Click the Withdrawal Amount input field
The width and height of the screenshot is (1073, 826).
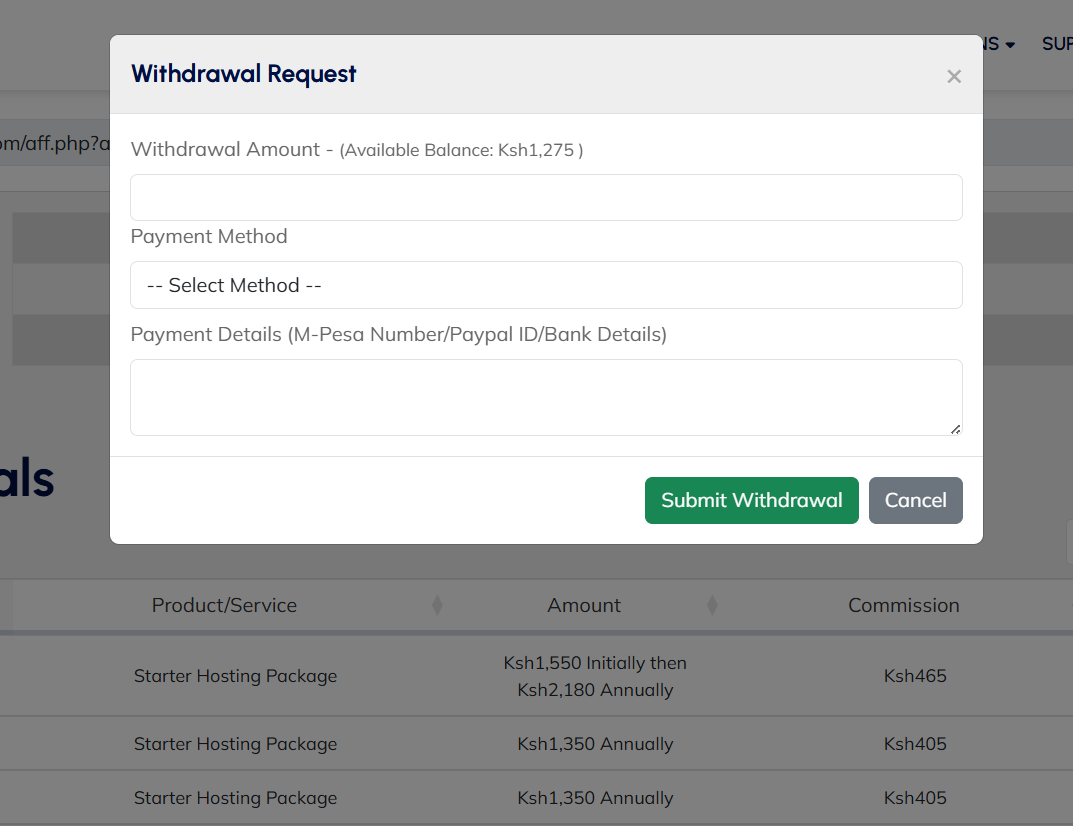[x=546, y=197]
